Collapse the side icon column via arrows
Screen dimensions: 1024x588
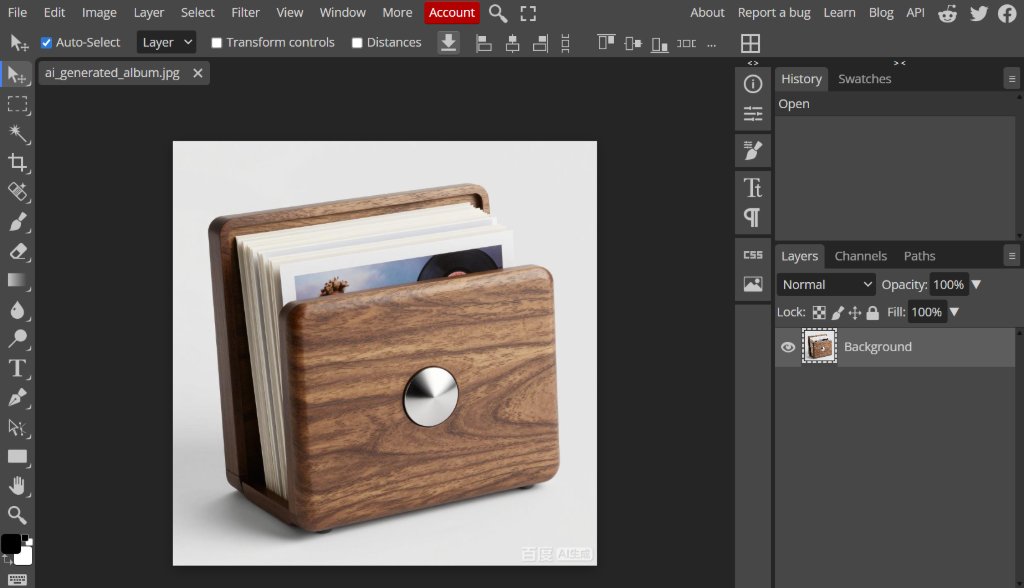tap(753, 63)
